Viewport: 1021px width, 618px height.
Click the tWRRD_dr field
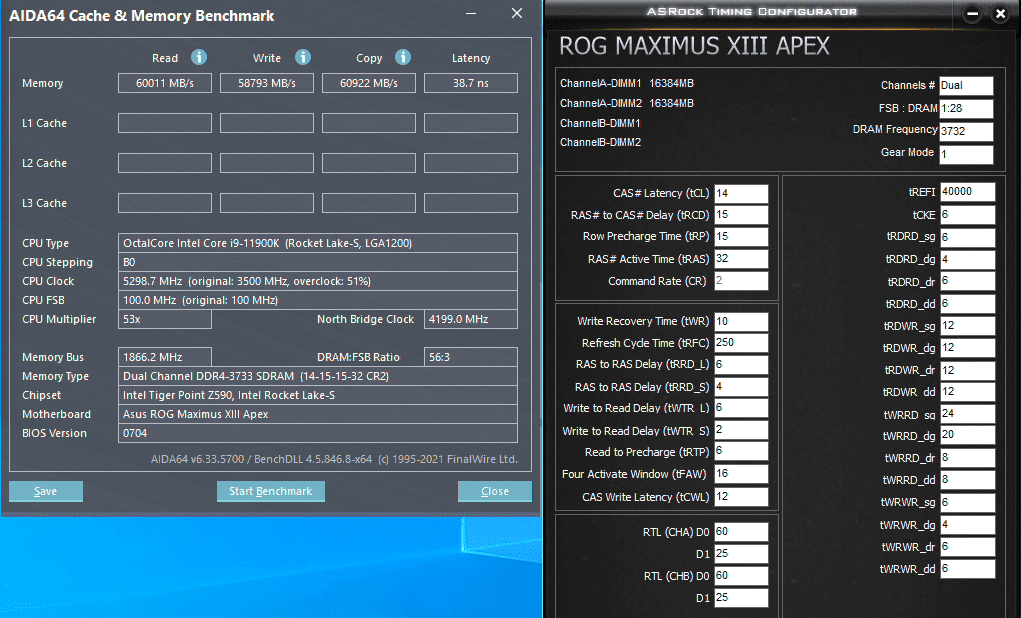968,458
